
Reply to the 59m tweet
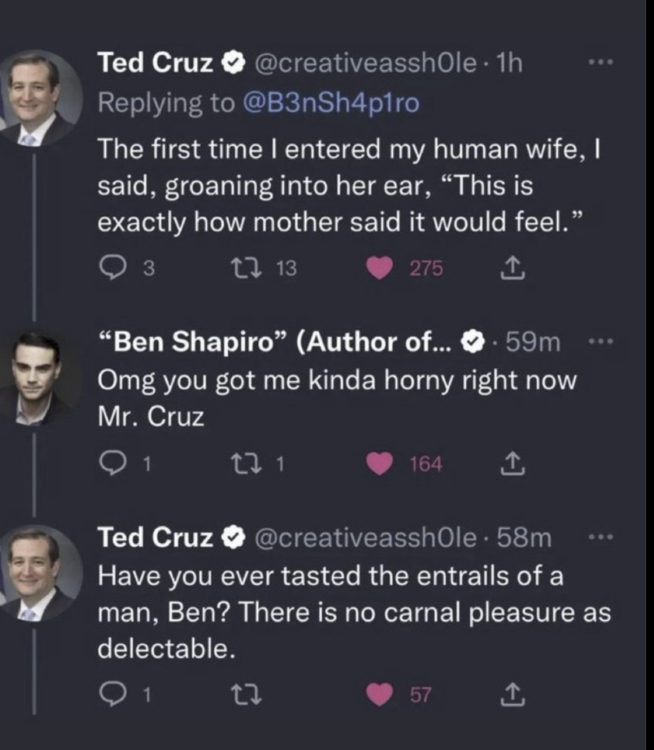point(109,464)
